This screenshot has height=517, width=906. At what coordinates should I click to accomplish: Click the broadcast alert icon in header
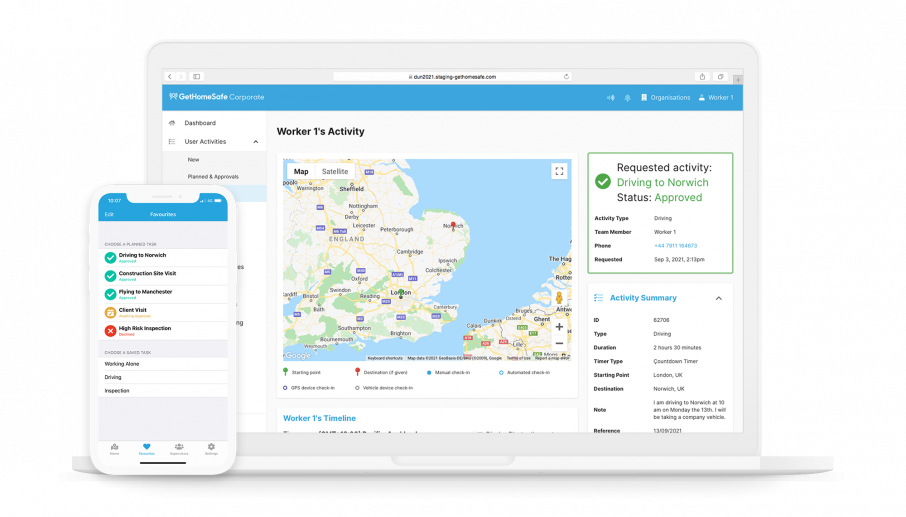click(x=610, y=98)
